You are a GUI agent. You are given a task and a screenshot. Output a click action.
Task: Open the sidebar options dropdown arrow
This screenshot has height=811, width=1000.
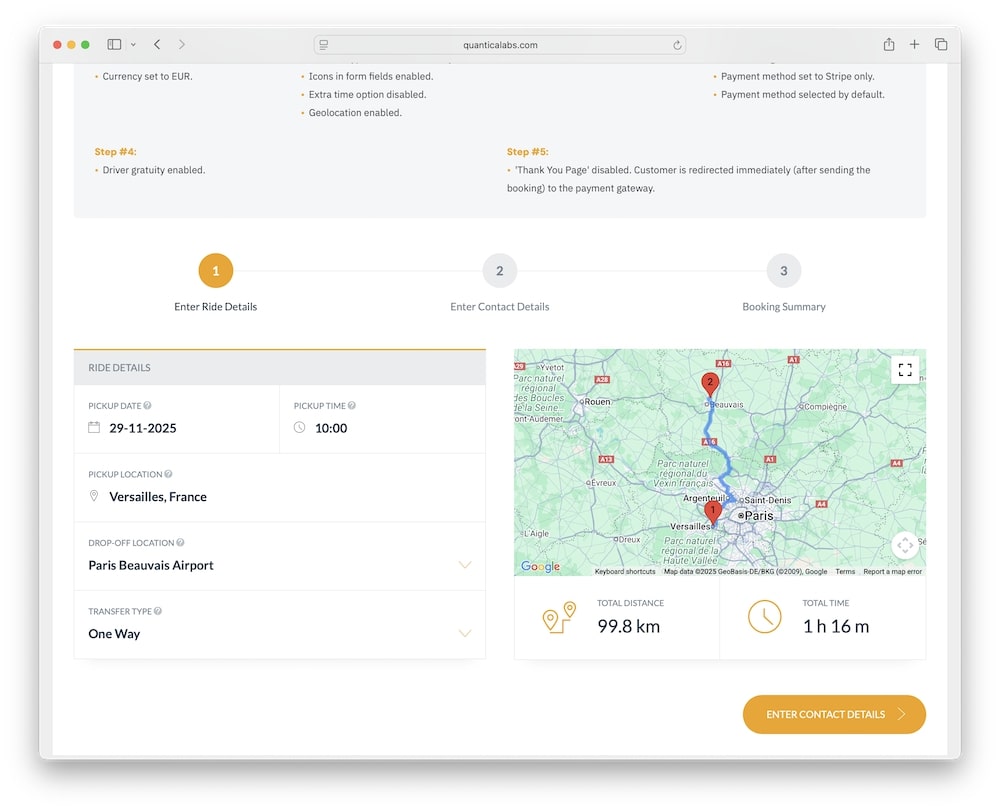coord(133,45)
